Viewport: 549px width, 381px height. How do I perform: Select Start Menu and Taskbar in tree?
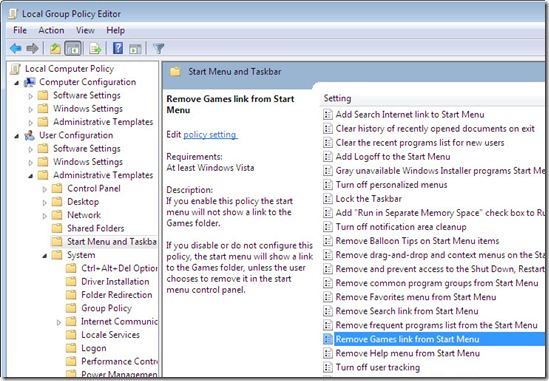click(111, 242)
